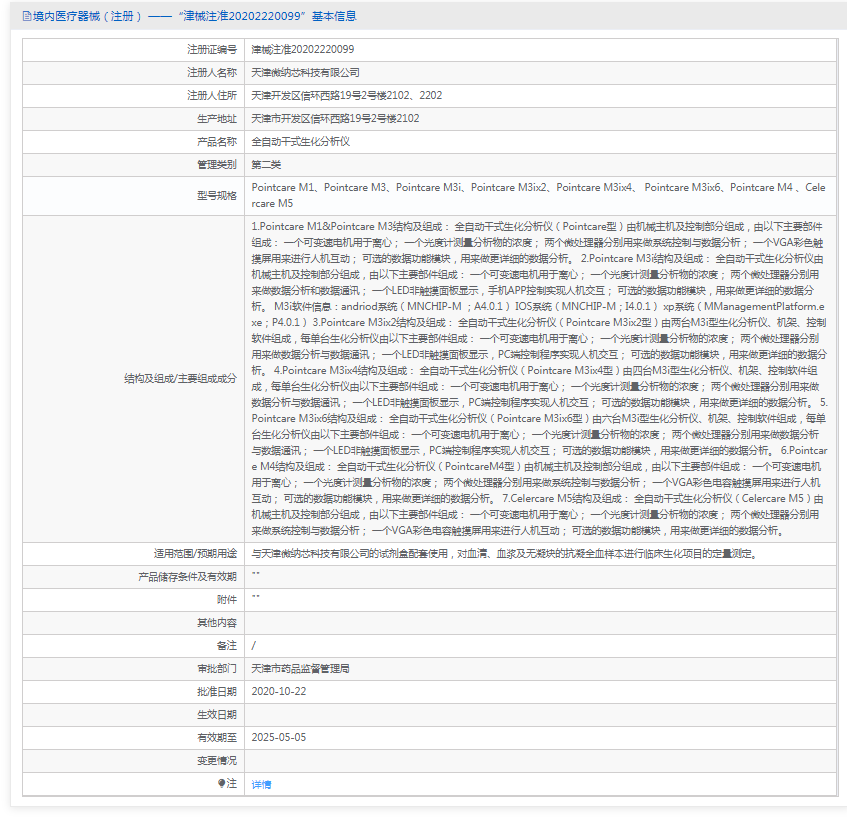Select registrant address ending 2102、2202
Screen dimensions: 847x820
click(x=347, y=96)
